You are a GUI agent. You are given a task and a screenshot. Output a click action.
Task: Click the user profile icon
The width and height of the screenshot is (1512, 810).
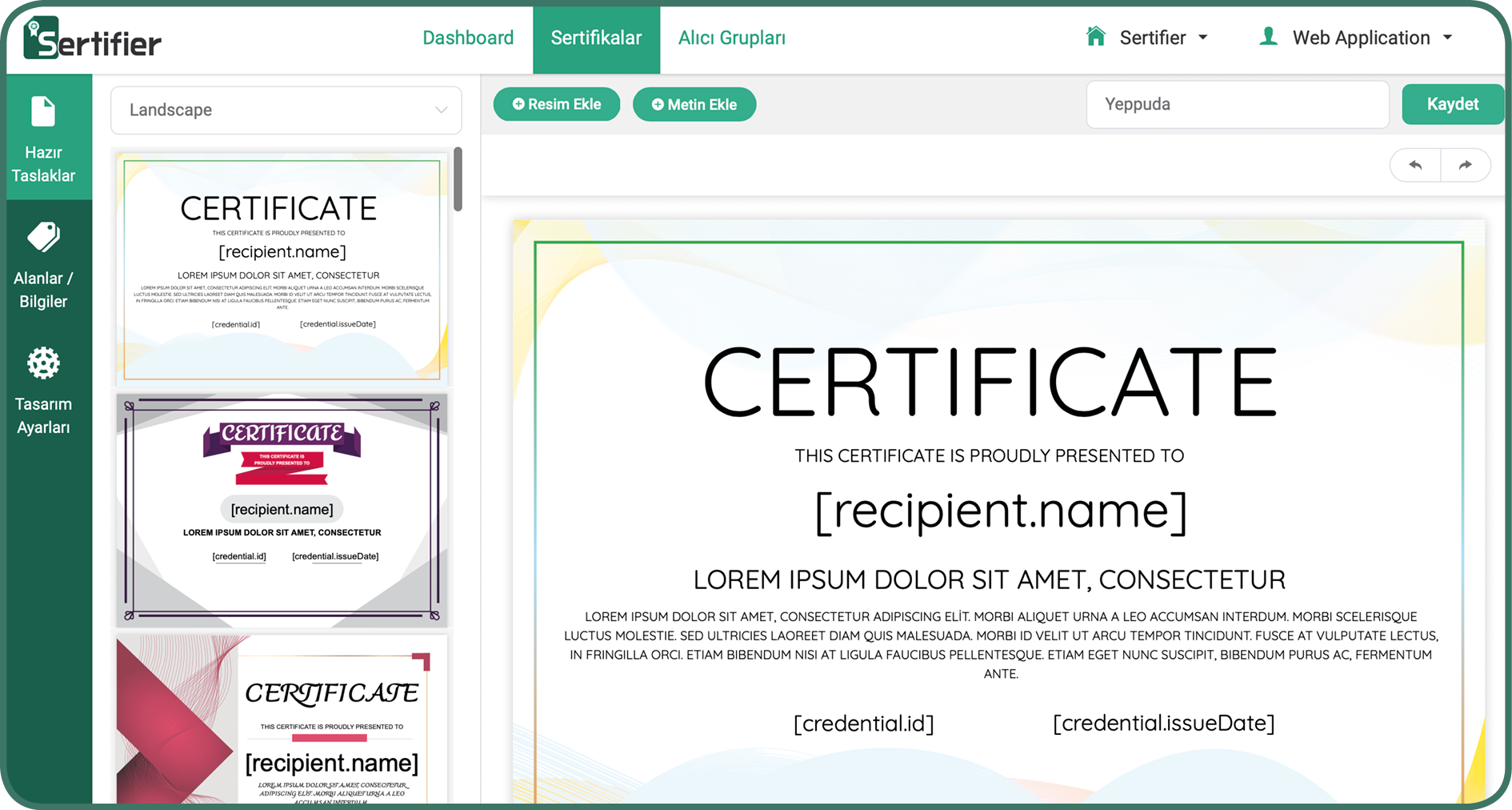1268,36
